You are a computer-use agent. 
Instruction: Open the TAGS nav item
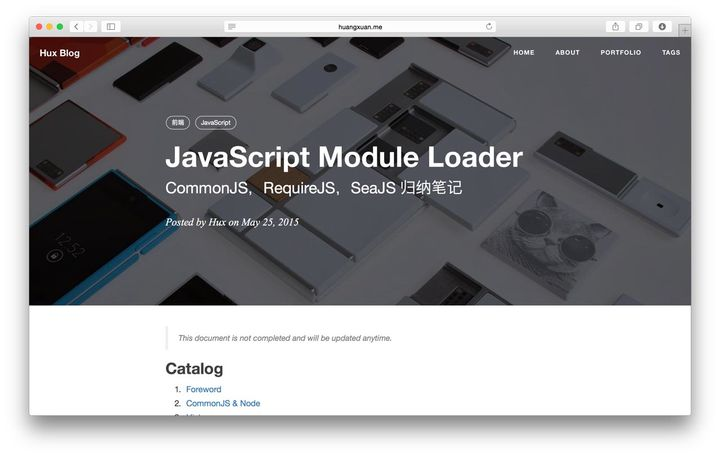671,52
